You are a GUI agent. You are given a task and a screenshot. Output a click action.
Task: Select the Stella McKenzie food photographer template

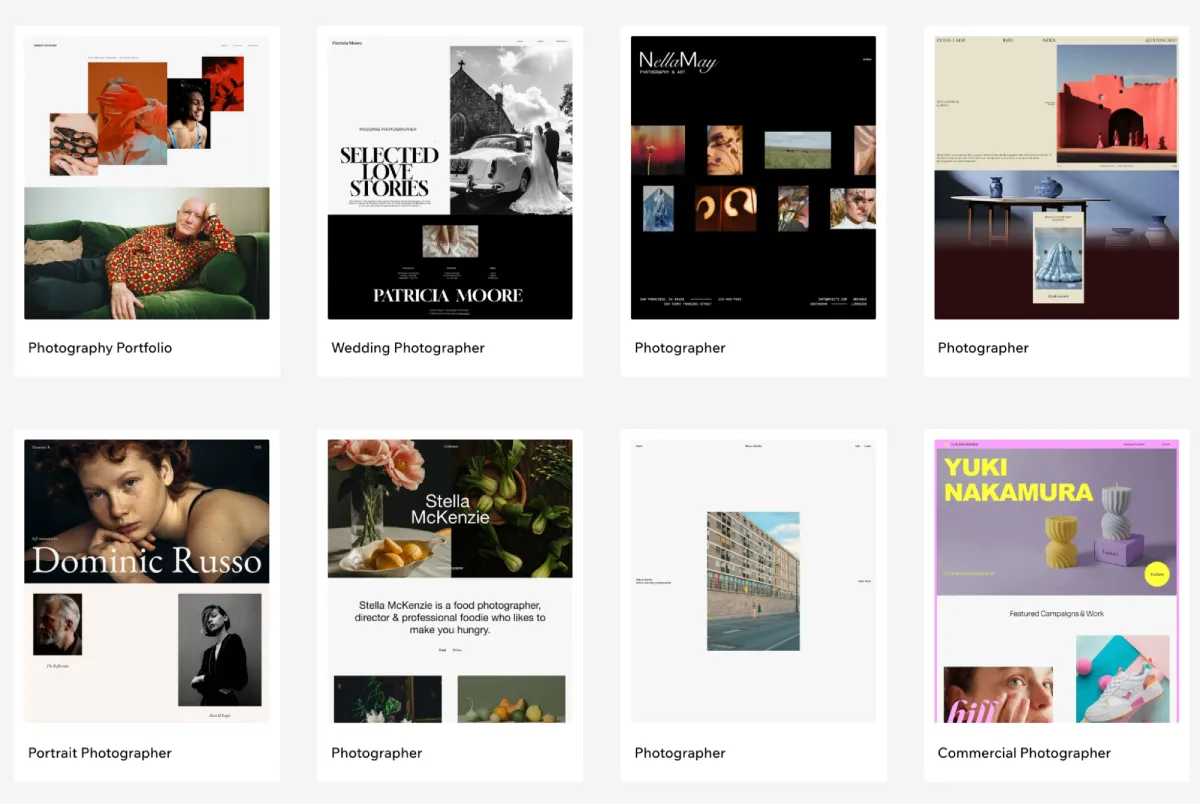tap(450, 581)
